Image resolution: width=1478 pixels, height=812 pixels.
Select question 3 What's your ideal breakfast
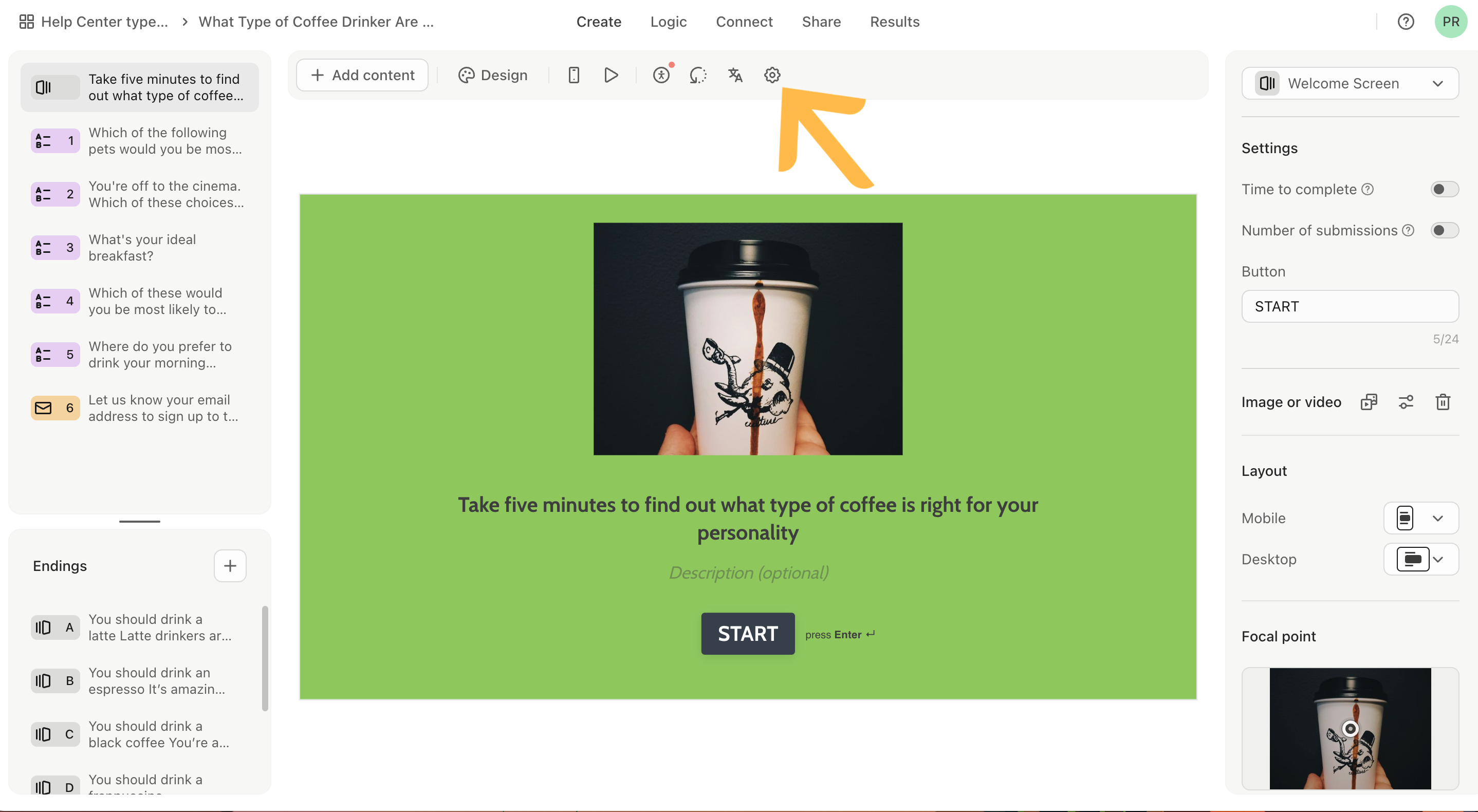tap(140, 248)
